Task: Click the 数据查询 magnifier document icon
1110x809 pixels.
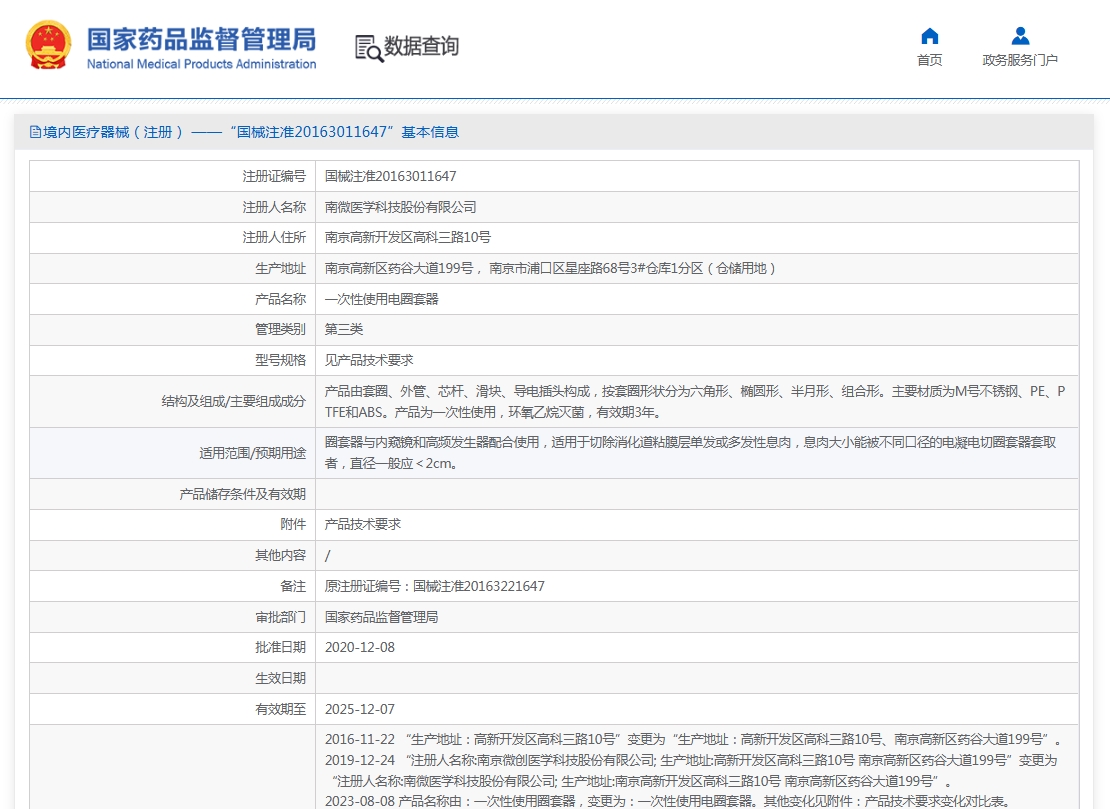Action: pyautogui.click(x=369, y=47)
